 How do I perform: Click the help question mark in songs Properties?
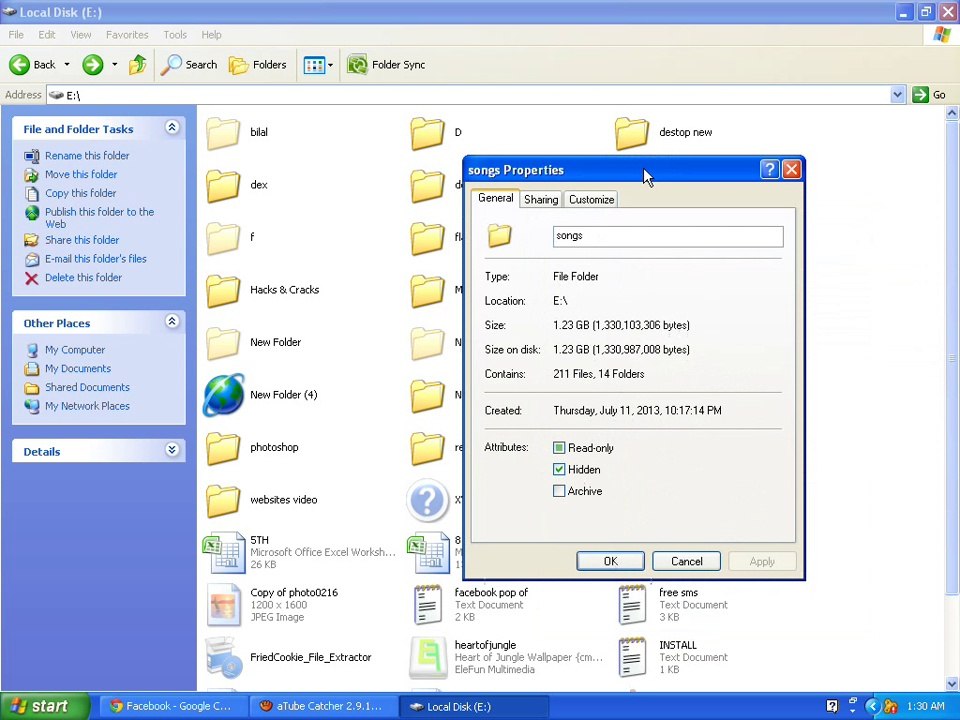point(770,170)
